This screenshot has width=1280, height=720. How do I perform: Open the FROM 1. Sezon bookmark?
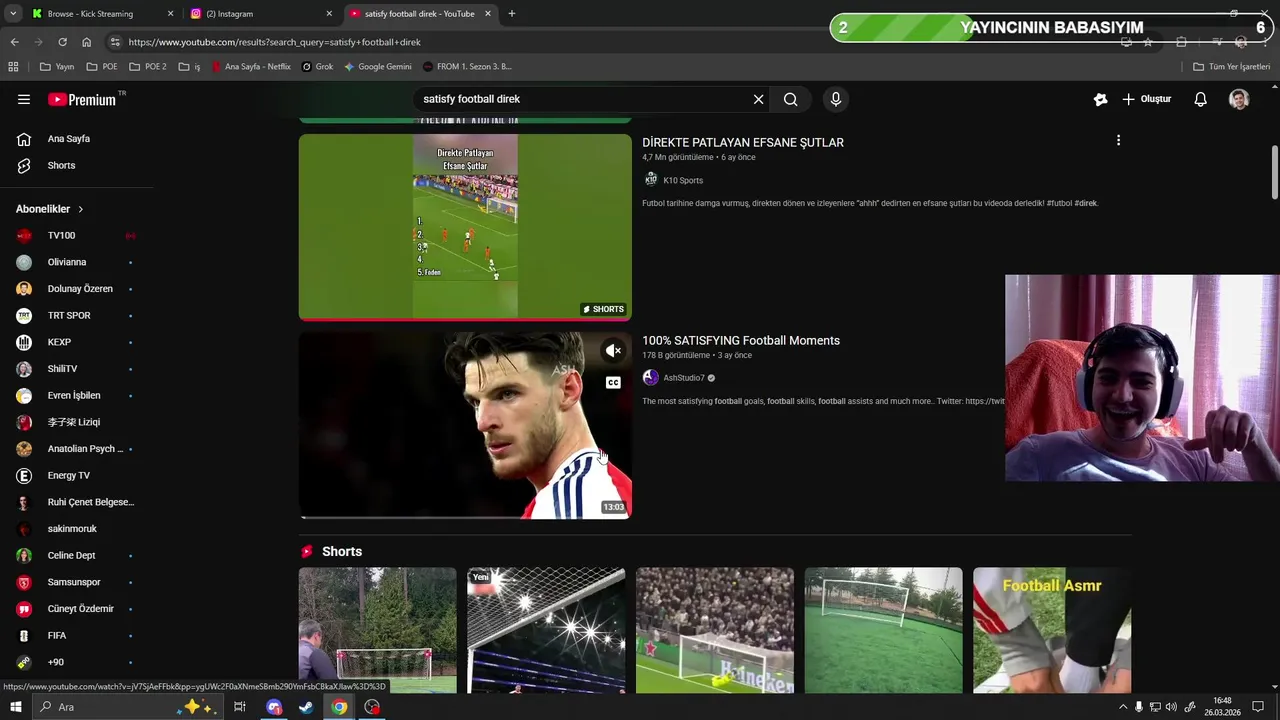467,67
